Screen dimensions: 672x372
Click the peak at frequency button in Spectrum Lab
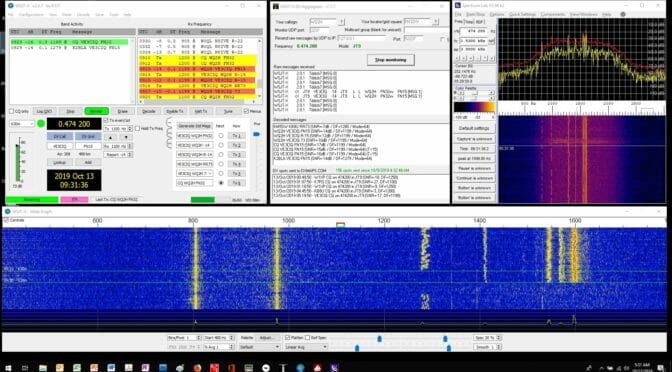tap(474, 158)
